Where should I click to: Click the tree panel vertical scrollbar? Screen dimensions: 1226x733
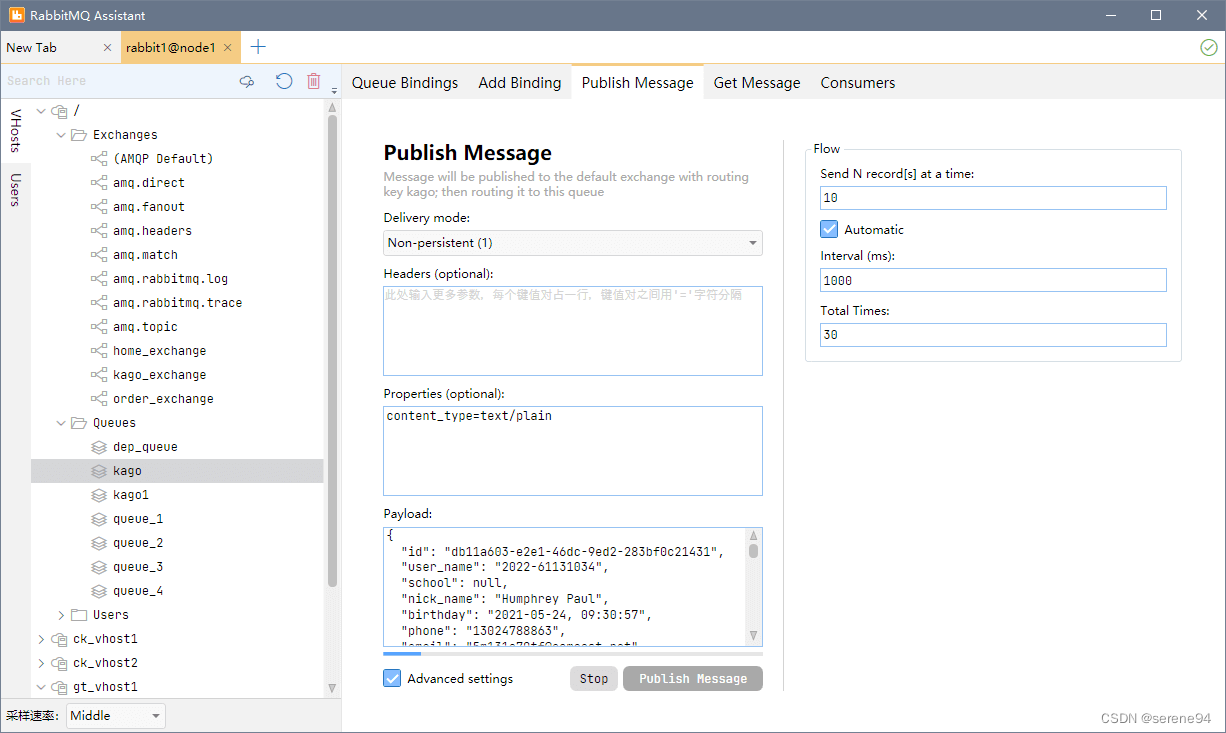333,398
